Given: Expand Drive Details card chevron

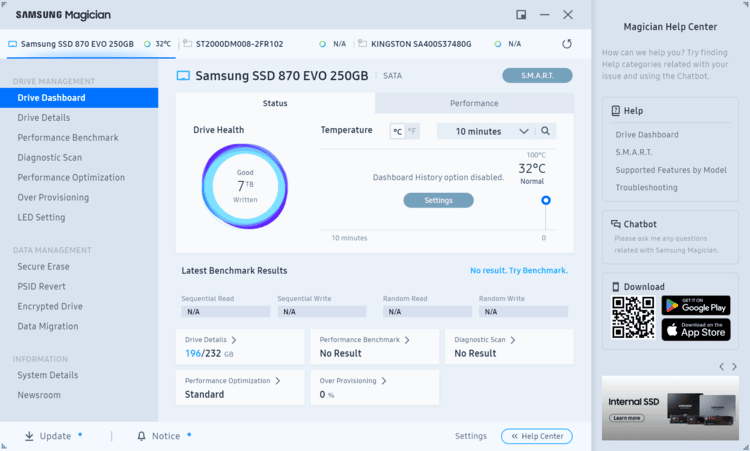Looking at the screenshot, I should (234, 340).
